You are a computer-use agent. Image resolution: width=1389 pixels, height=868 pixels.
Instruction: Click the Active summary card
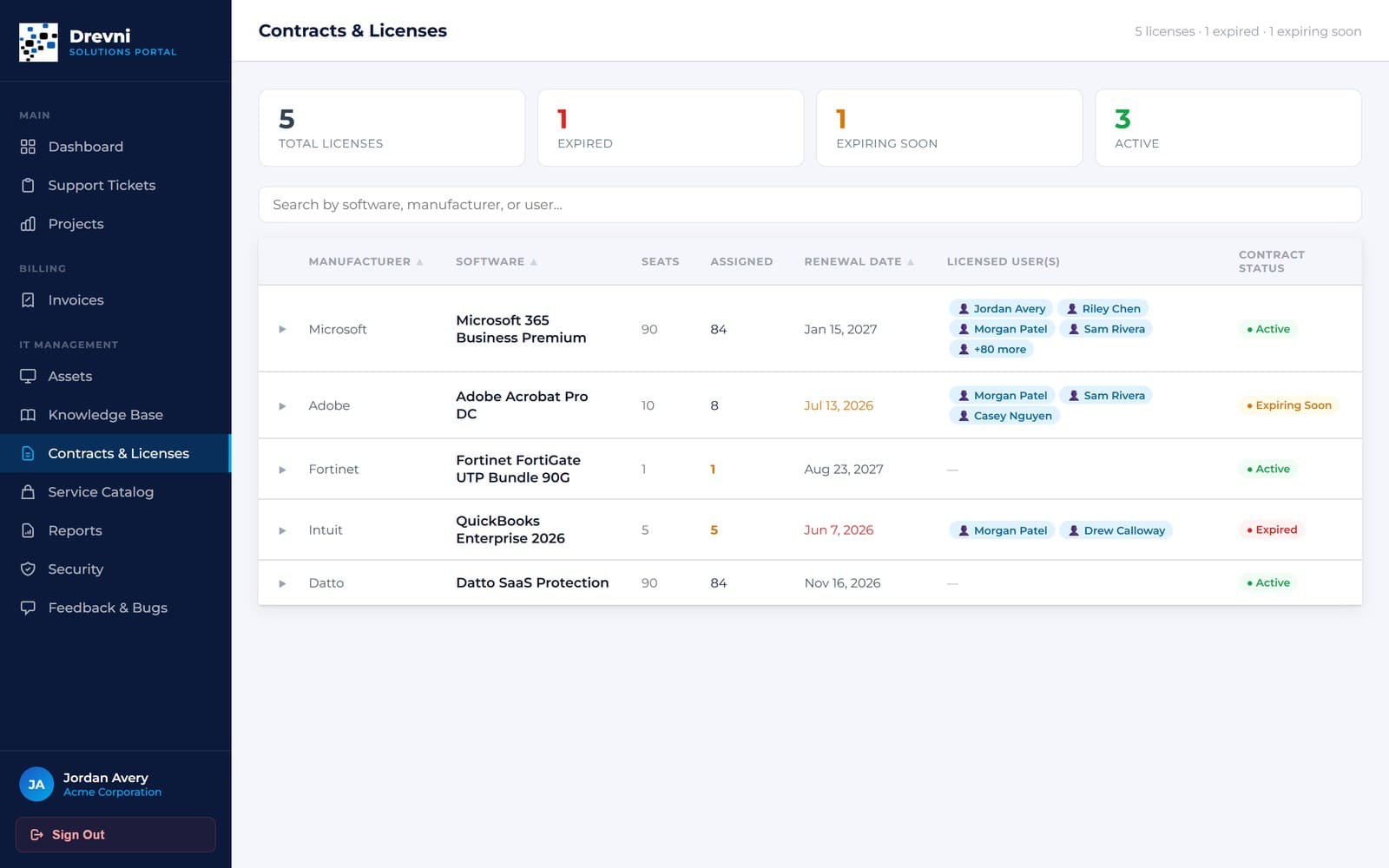pyautogui.click(x=1228, y=128)
